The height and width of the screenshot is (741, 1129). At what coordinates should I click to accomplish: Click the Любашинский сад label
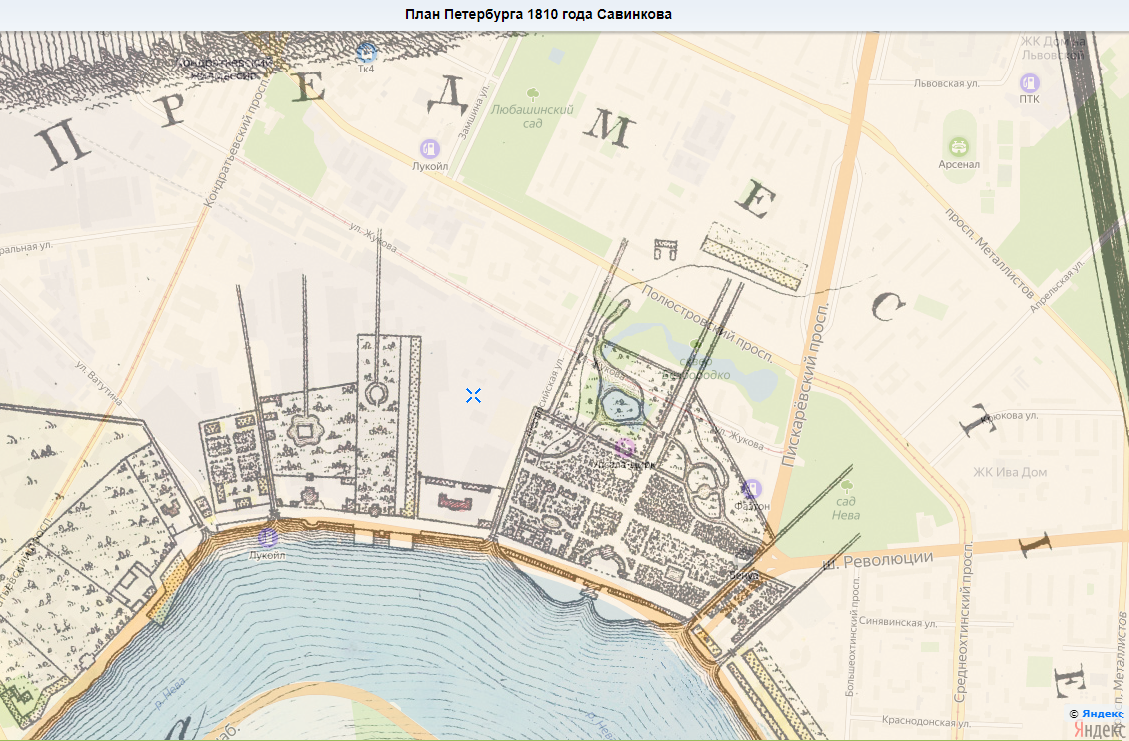(x=533, y=117)
